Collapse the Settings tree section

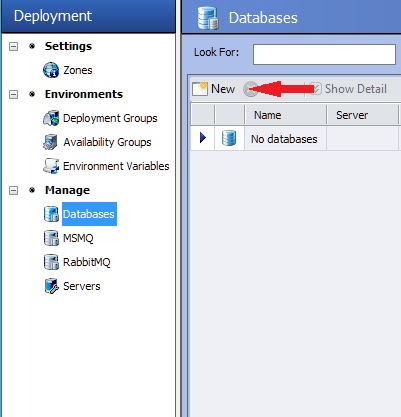[x=13, y=46]
